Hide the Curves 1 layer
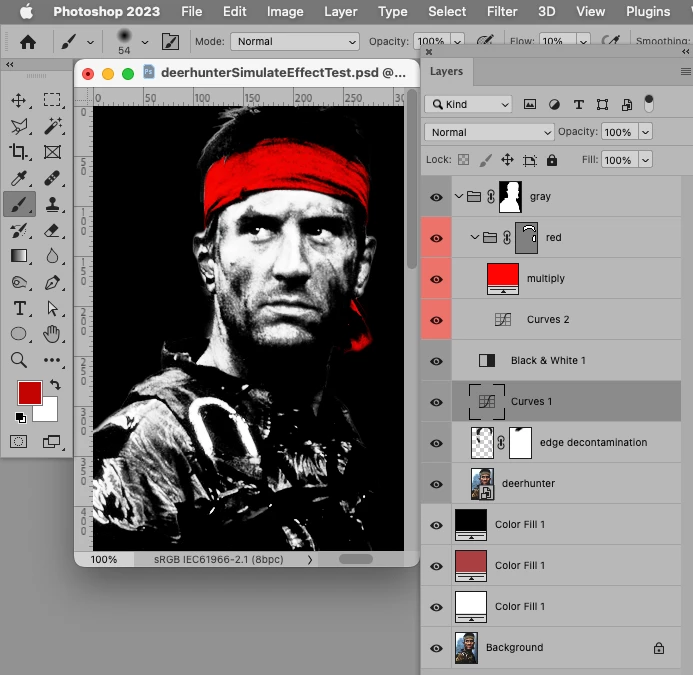 pyautogui.click(x=436, y=402)
